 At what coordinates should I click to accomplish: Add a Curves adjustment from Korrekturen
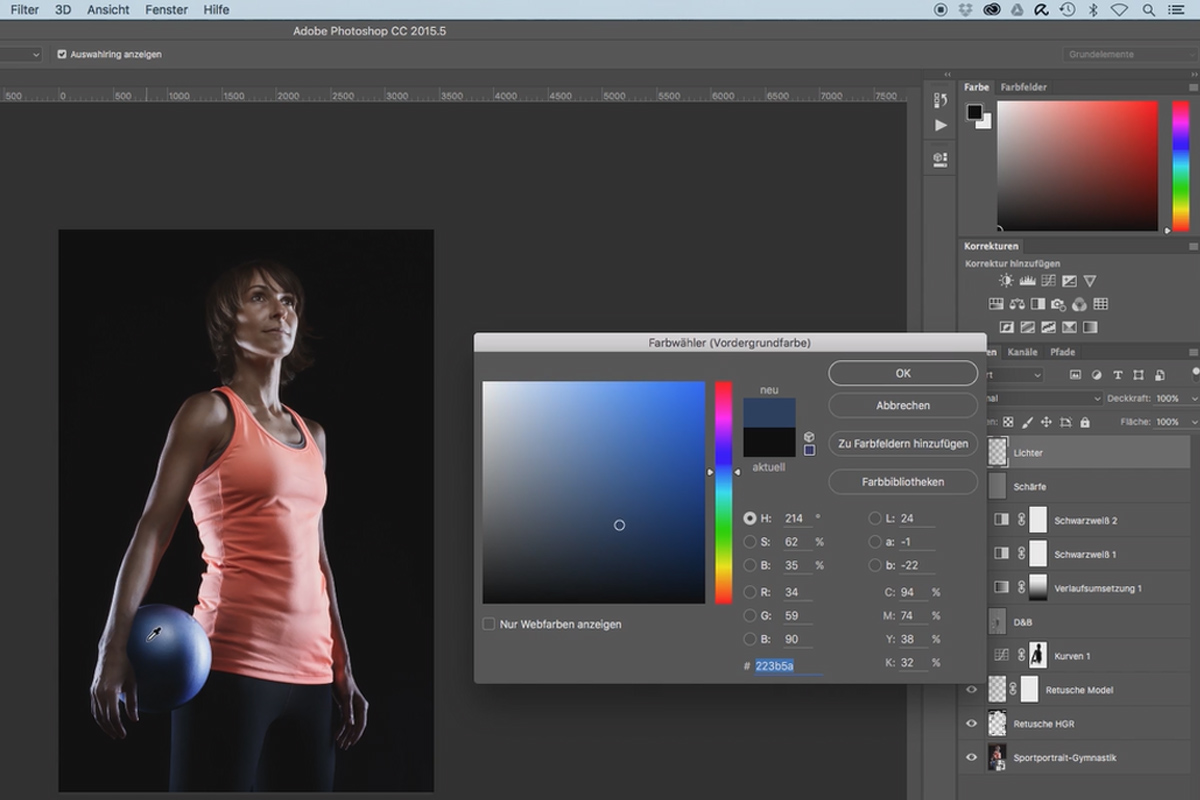click(x=1048, y=281)
